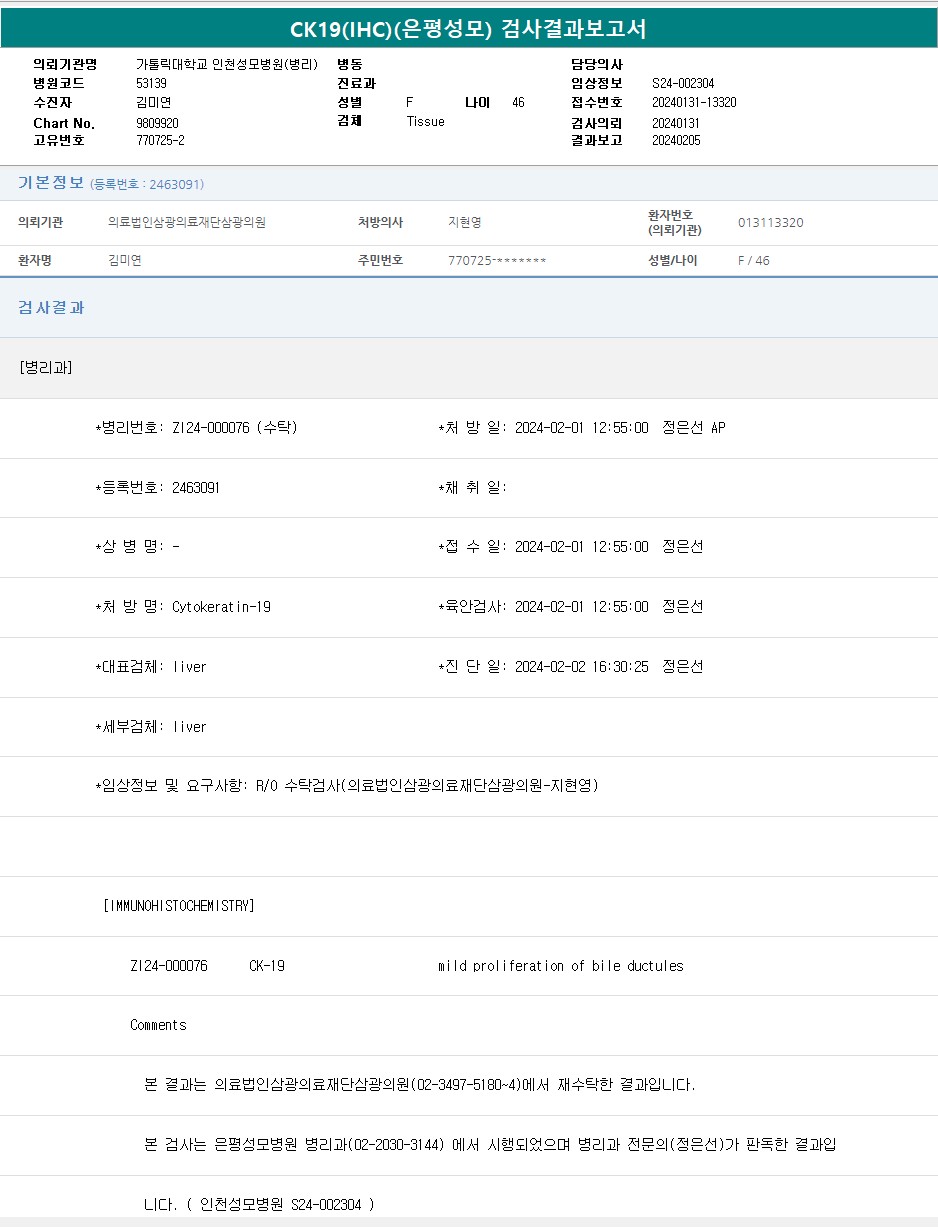Select the [병리과] department label
938x1227 pixels.
click(x=46, y=367)
